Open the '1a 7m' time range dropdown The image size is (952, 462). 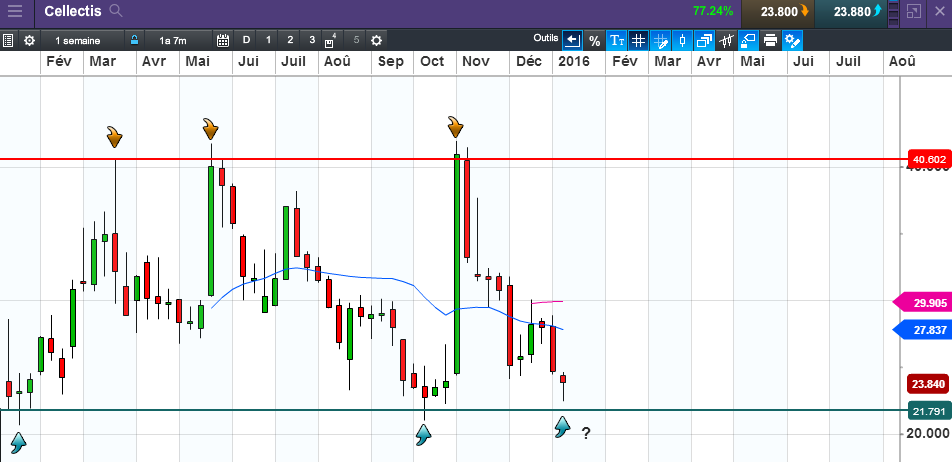pos(178,41)
